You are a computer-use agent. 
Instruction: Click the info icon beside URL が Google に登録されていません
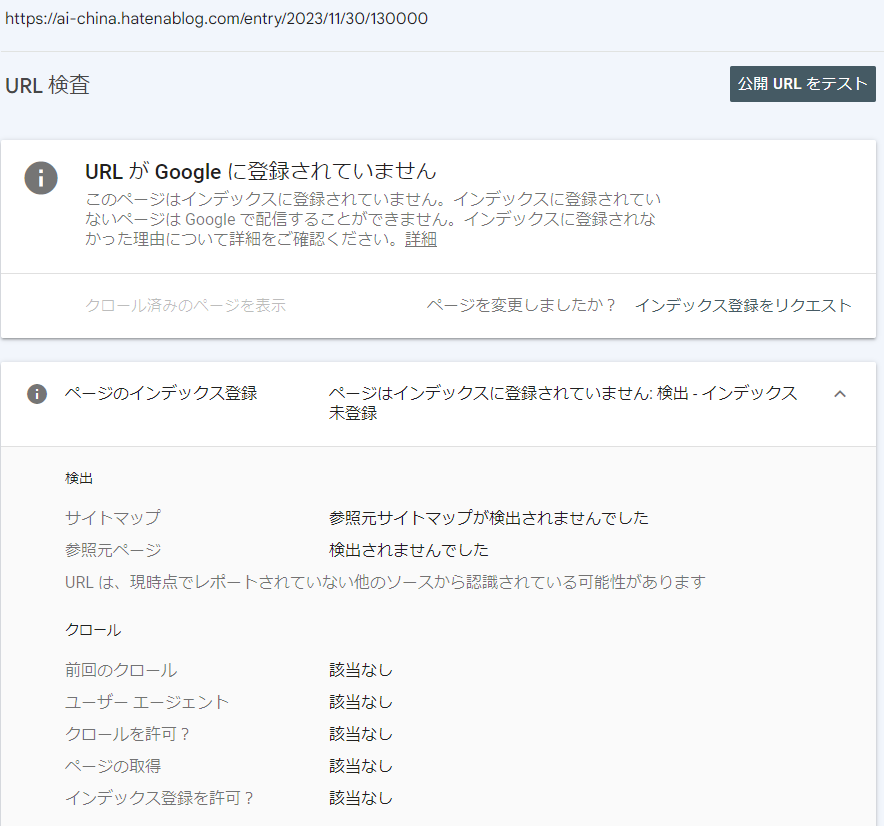pos(41,178)
